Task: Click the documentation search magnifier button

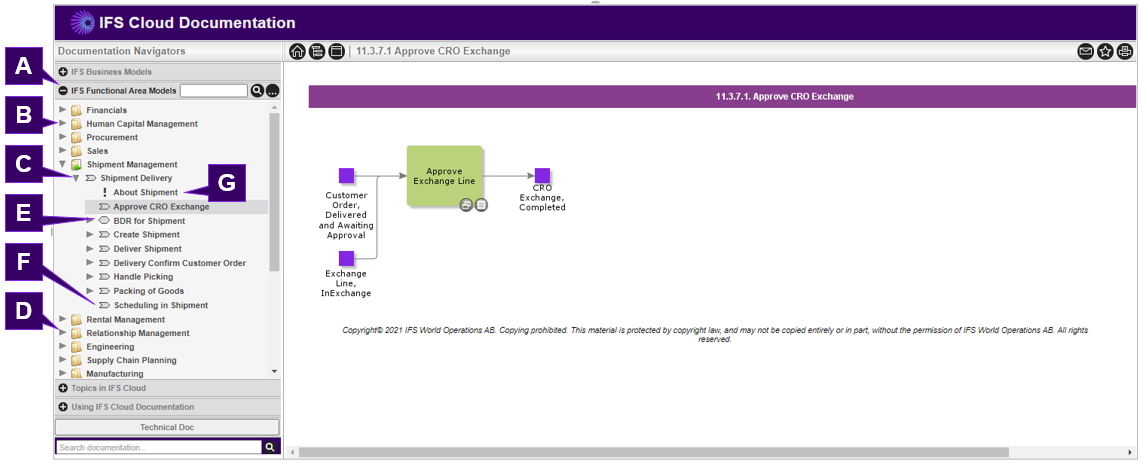Action: point(270,447)
